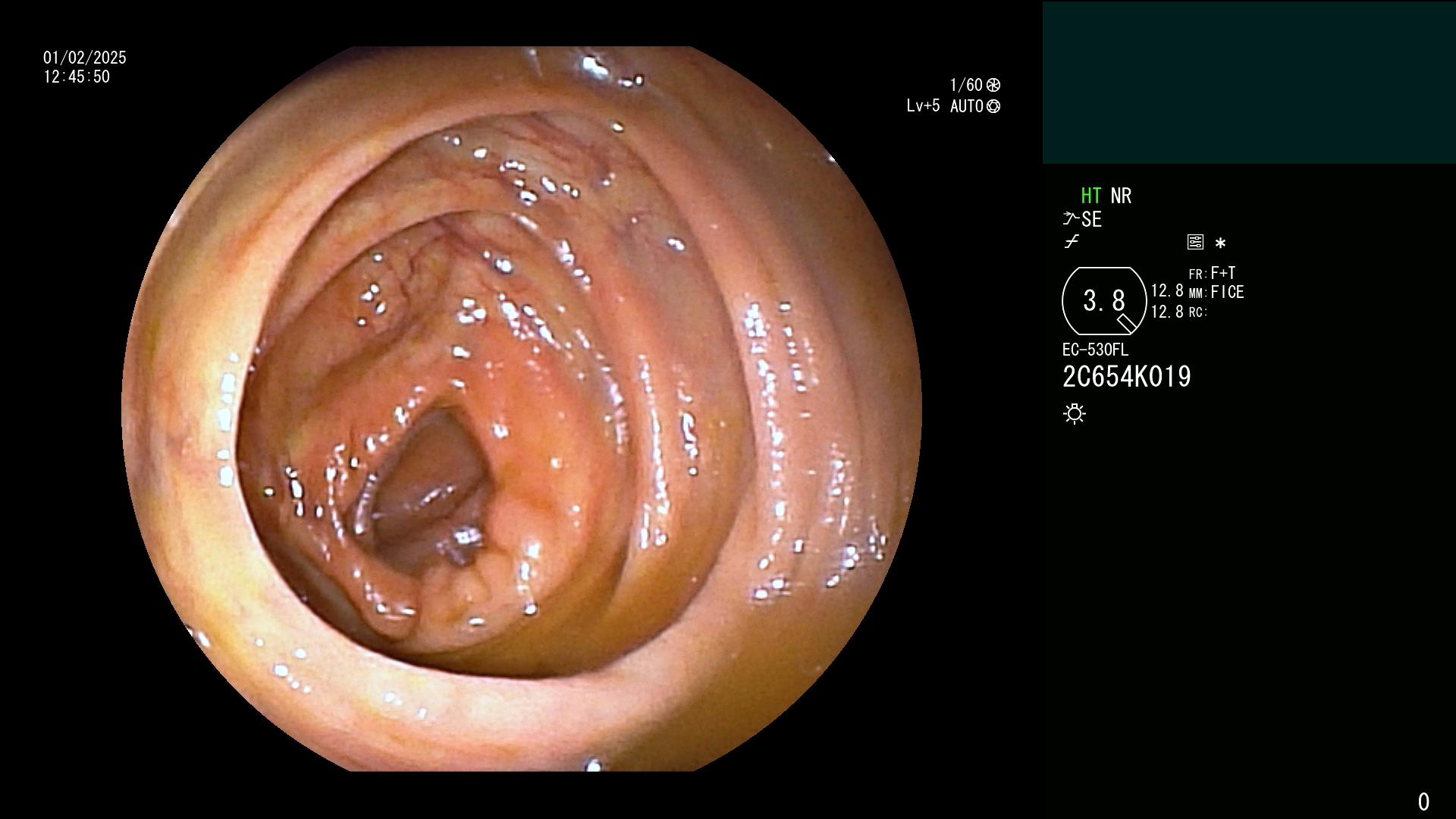Click the serial number 2C654K019
Viewport: 1456px width, 819px height.
click(x=1127, y=377)
